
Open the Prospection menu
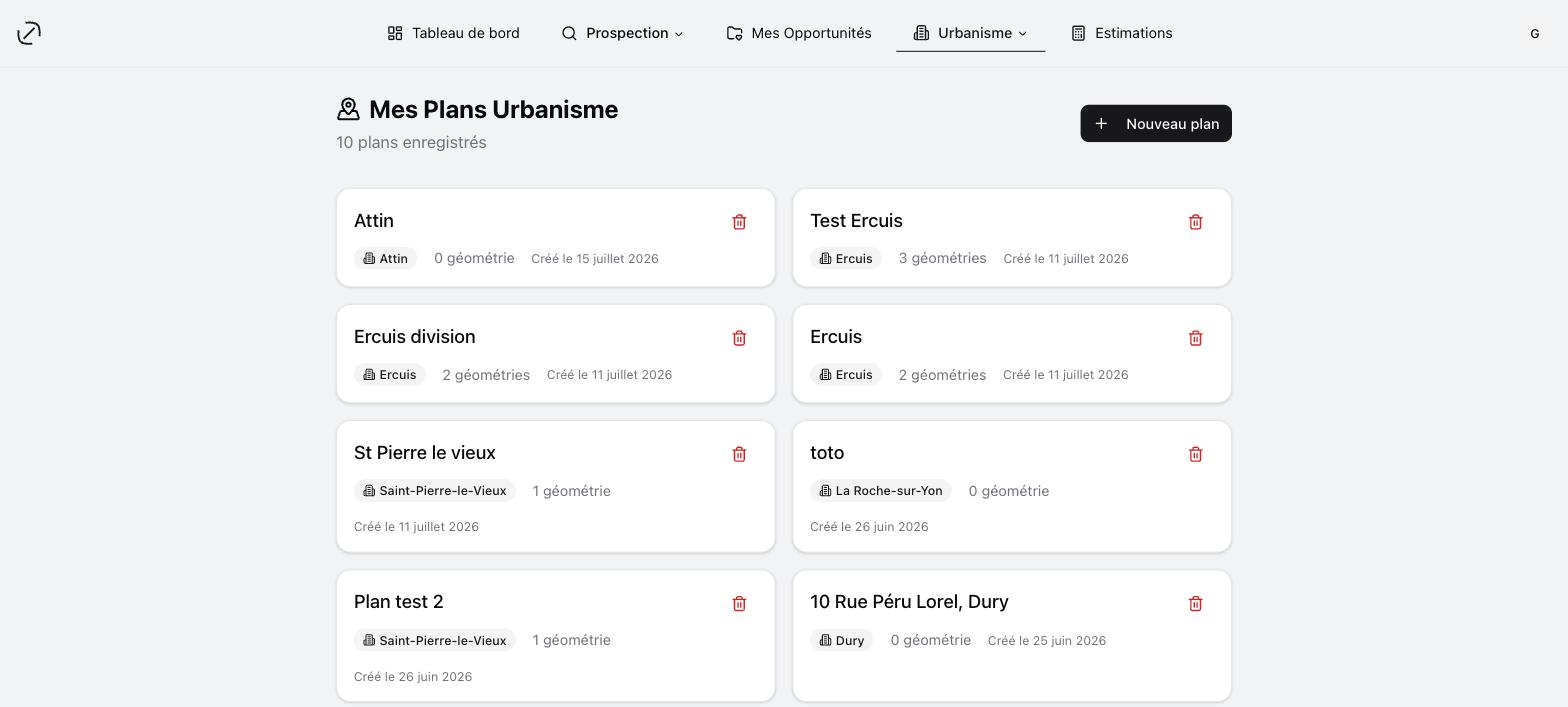coord(622,33)
